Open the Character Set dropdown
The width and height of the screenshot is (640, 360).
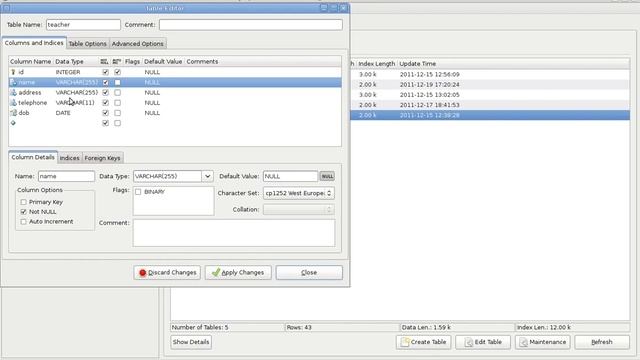tap(299, 193)
